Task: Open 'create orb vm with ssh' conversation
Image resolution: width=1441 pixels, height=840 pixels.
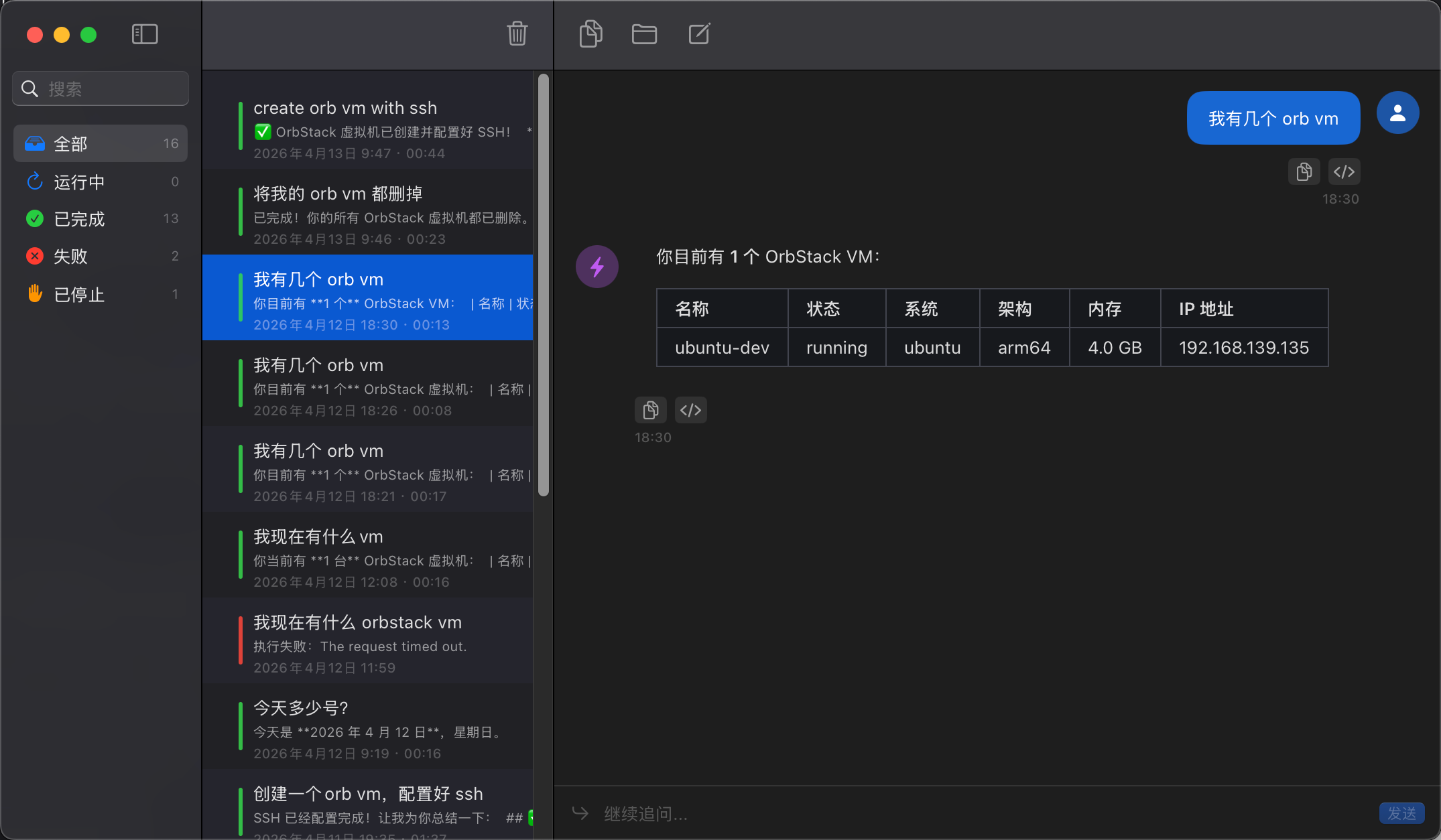Action: click(368, 126)
